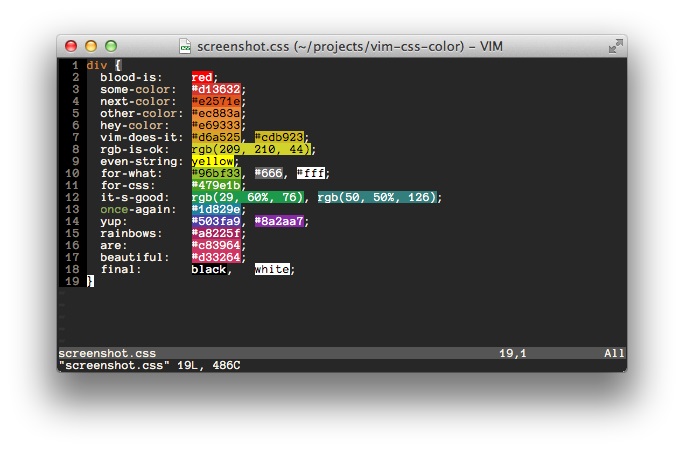Enter fullscreen using the title bar arrows icon

click(615, 46)
